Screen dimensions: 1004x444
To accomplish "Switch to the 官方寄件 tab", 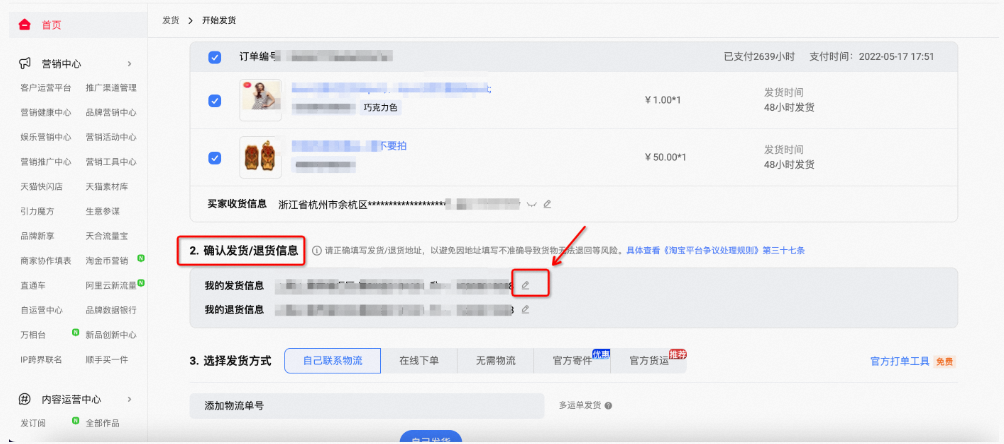I will [x=572, y=361].
